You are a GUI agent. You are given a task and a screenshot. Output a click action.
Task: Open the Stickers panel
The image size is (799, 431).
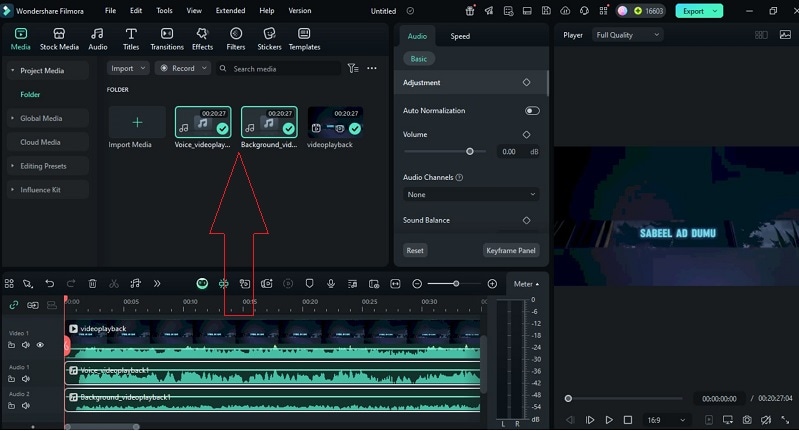coord(269,39)
